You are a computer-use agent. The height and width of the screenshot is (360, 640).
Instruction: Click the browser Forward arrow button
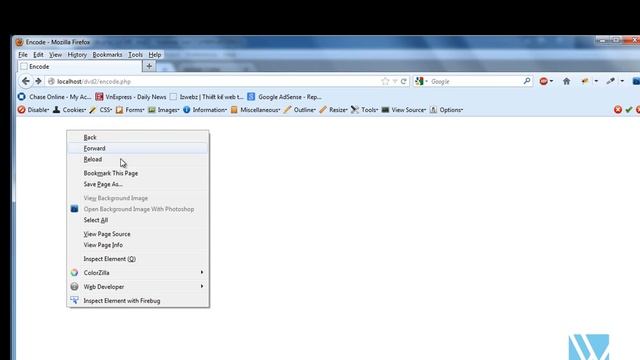point(38,81)
